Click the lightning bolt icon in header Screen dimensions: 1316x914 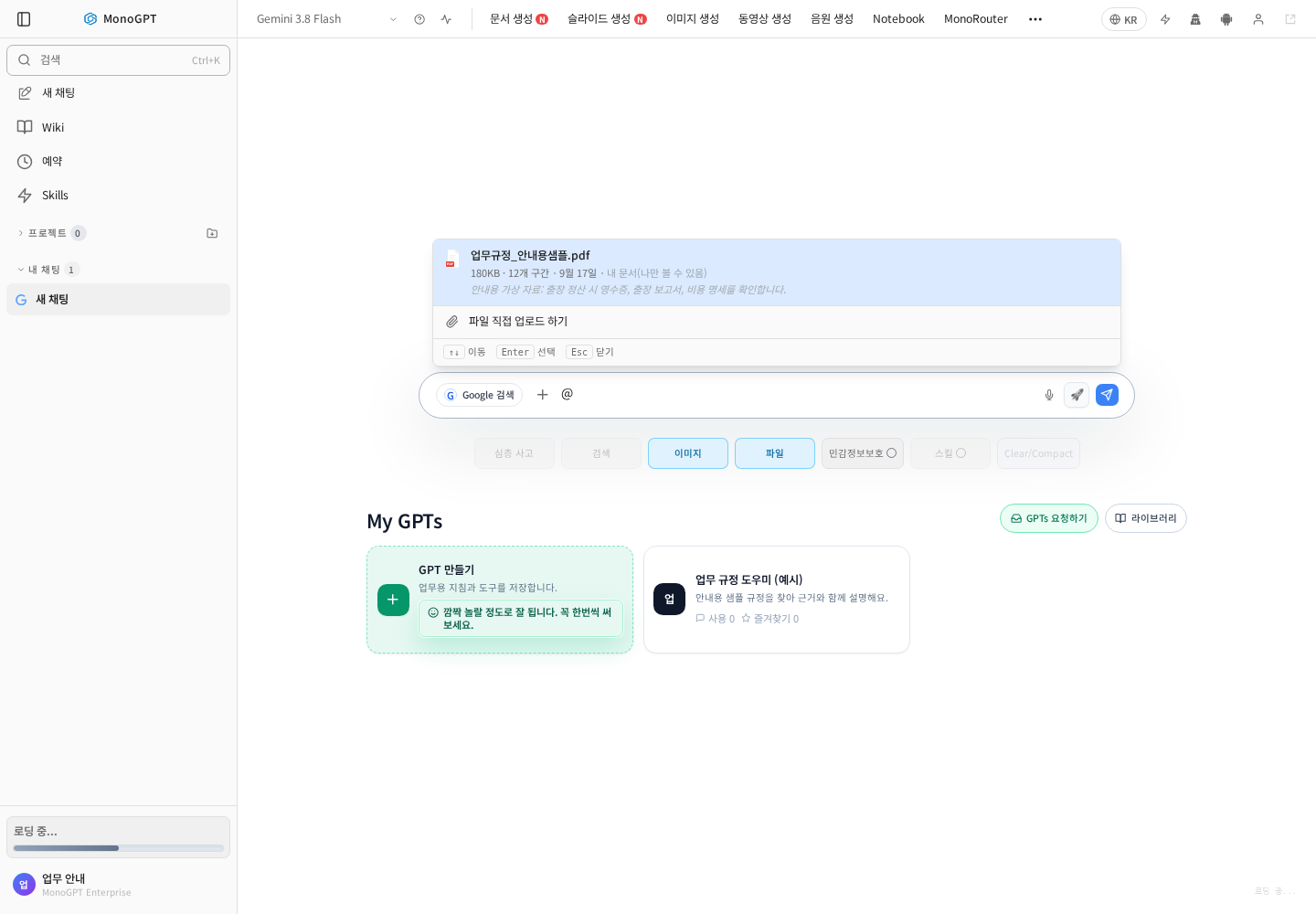tap(1165, 19)
